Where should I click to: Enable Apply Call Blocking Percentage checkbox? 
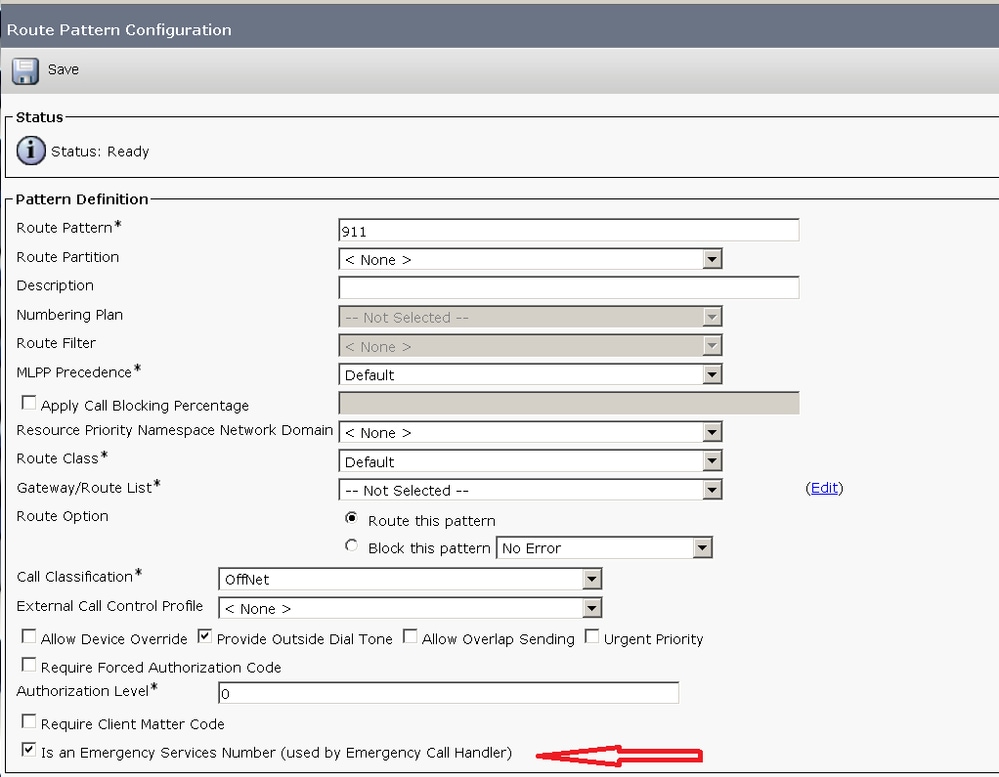coord(29,404)
